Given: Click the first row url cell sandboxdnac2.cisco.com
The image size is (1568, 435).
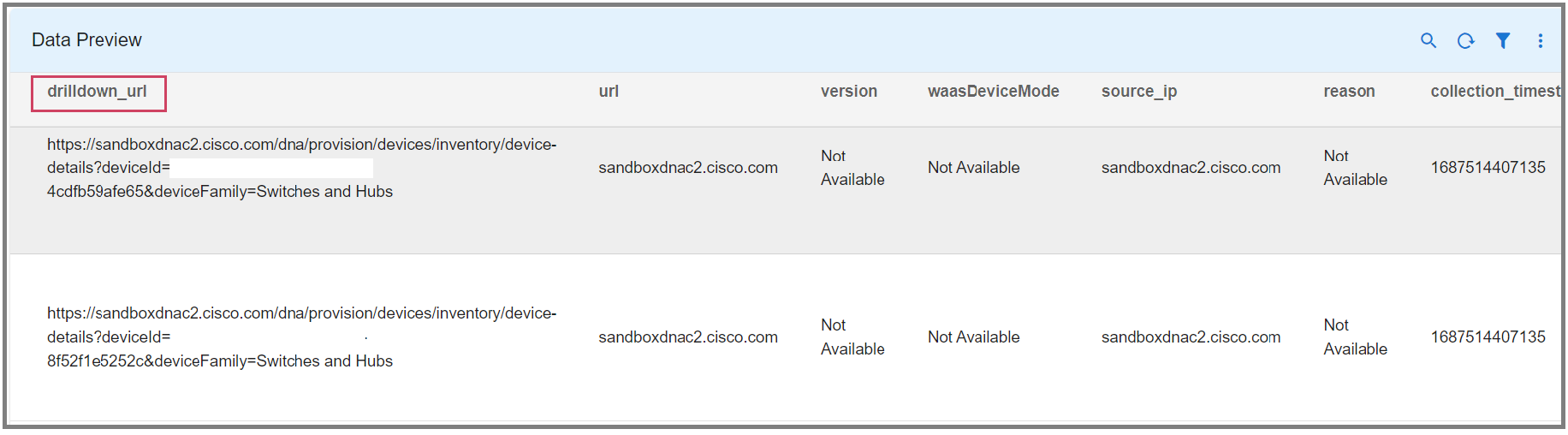Looking at the screenshot, I should [687, 168].
